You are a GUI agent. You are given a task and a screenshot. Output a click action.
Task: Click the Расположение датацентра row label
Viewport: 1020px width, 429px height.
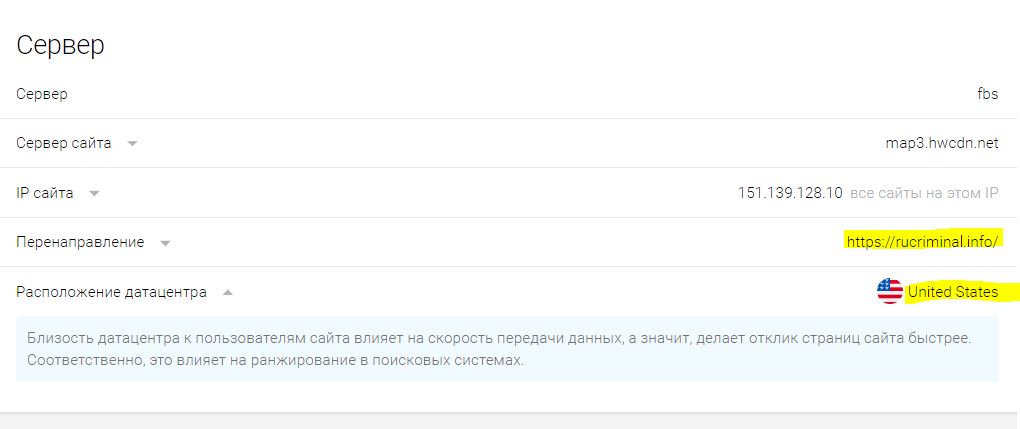111,292
